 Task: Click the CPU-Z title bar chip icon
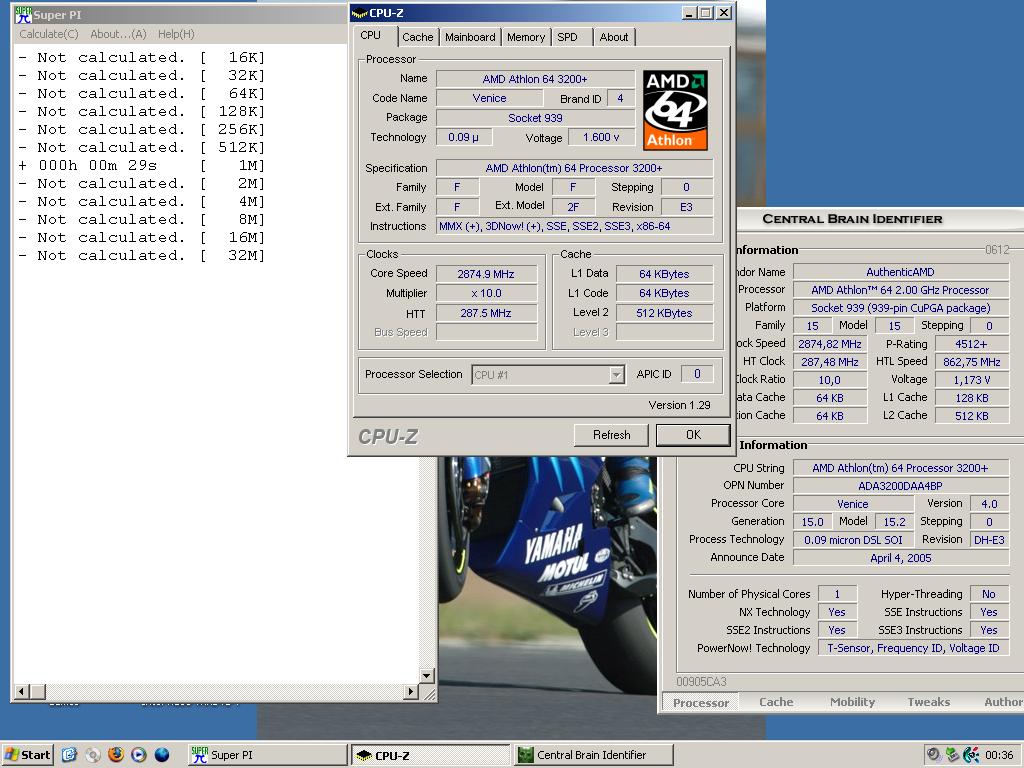359,12
